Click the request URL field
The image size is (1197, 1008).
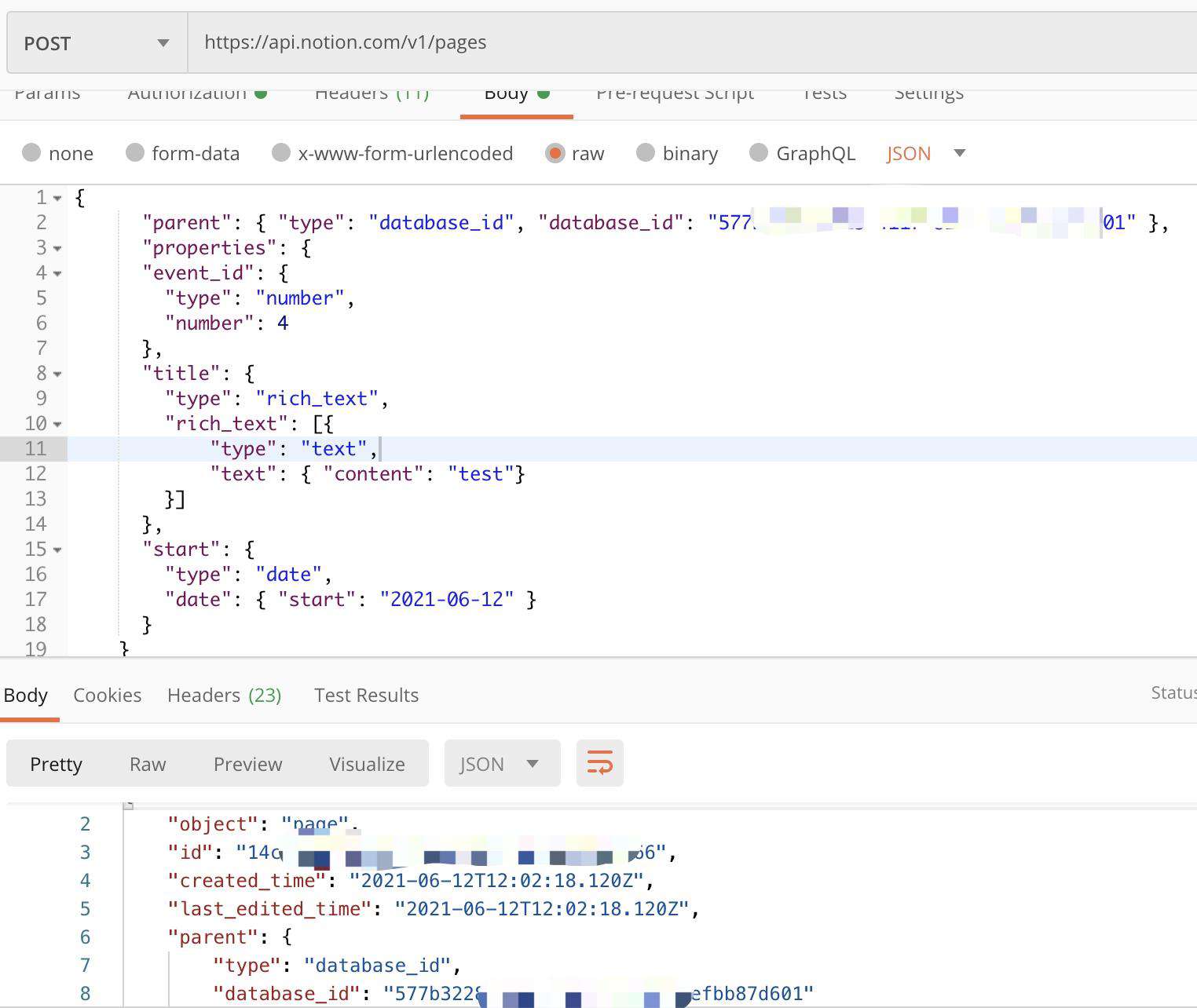click(691, 42)
